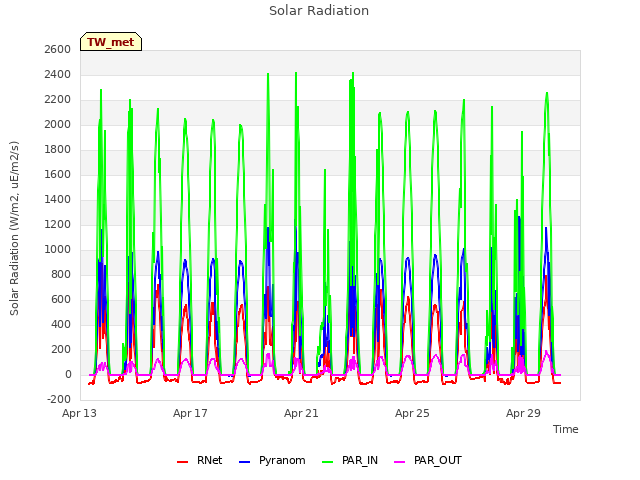Click the 2400 y-axis tick label
The image size is (640, 480).
coord(58,74)
